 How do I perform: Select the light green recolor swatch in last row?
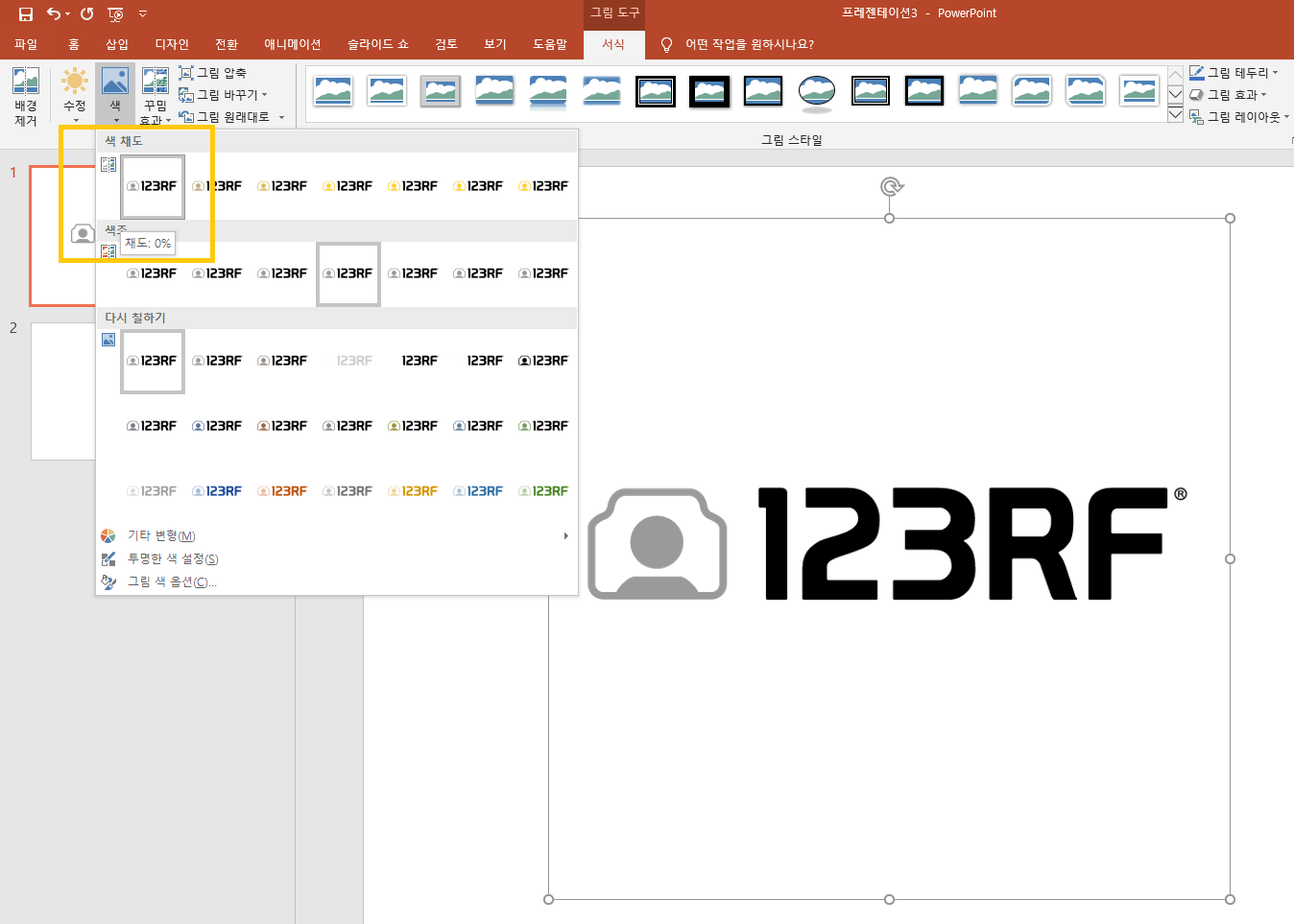click(x=544, y=491)
